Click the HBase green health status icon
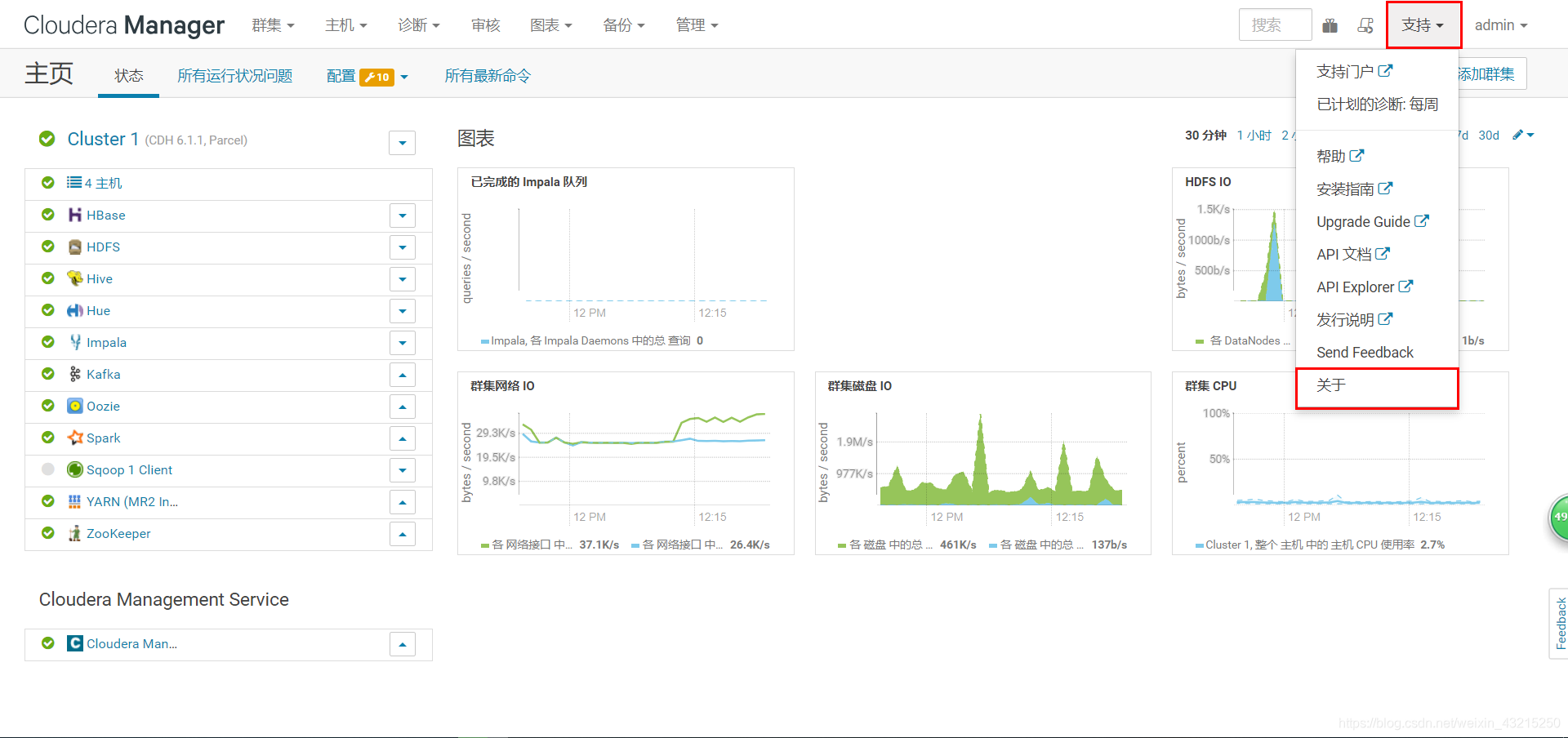This screenshot has width=1568, height=738. pos(48,215)
